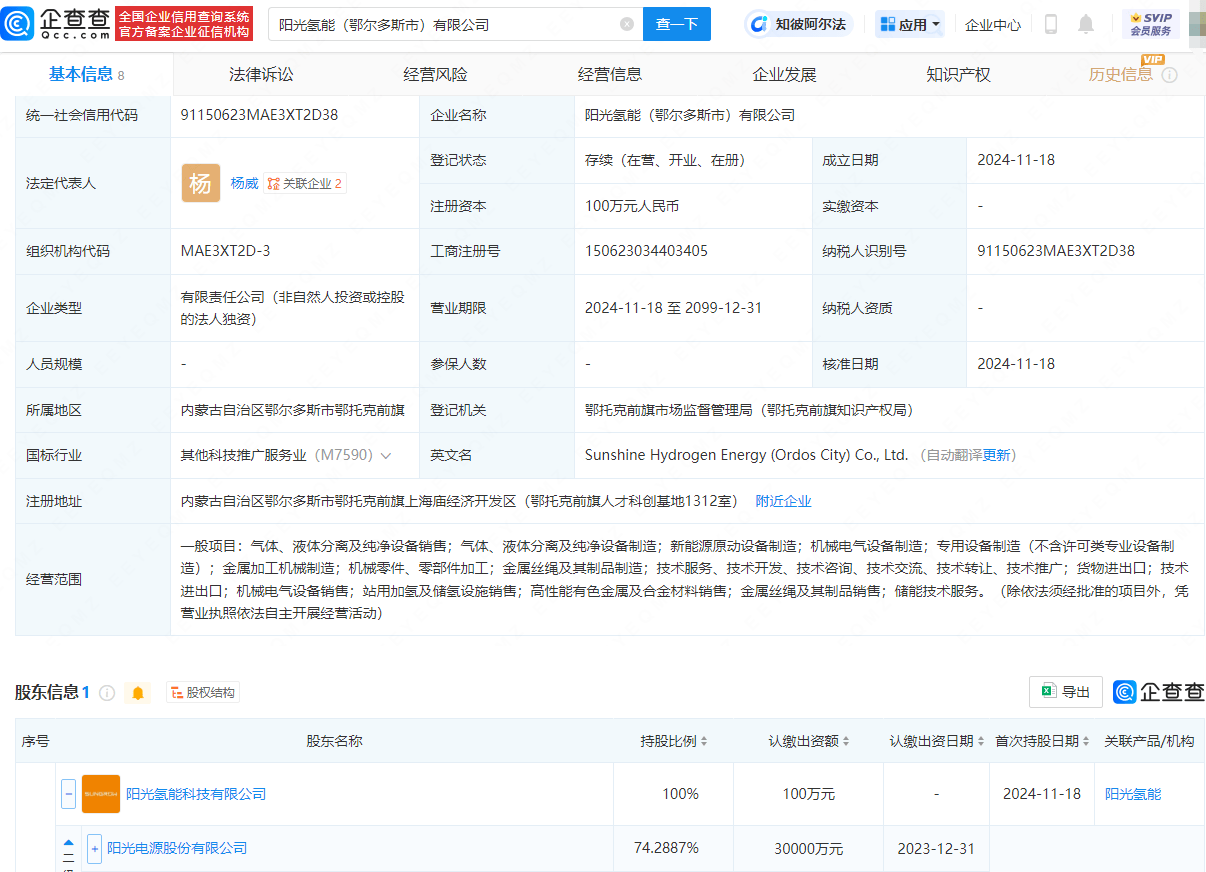
Task: Click the Qcc 企查查 logo in the header
Action: (x=56, y=24)
